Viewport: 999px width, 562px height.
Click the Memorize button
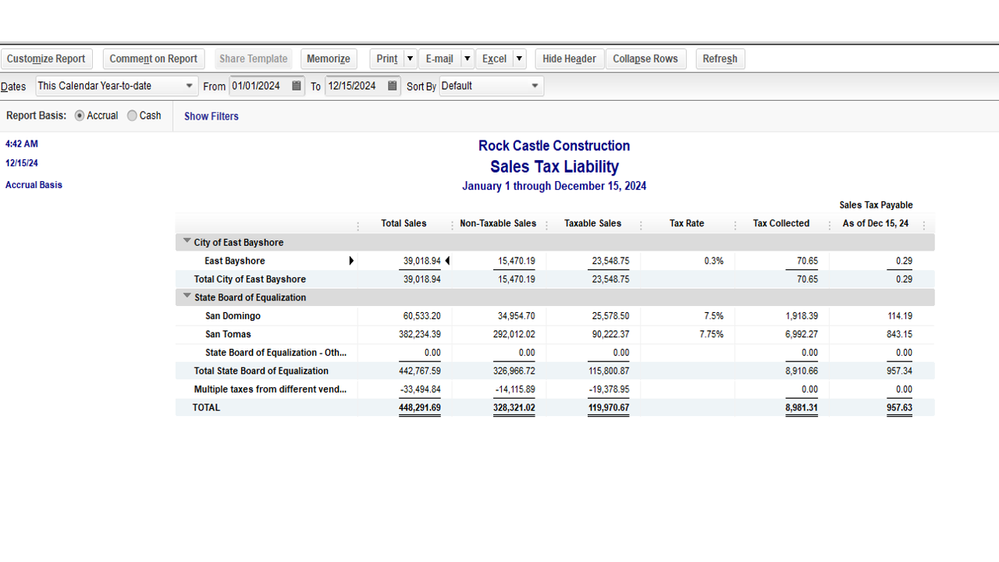pyautogui.click(x=328, y=59)
